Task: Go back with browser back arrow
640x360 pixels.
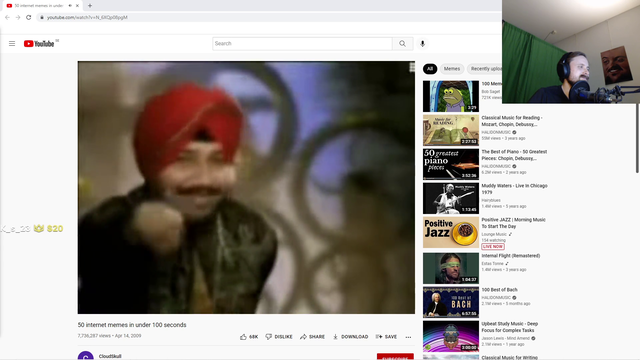Action: [x=7, y=17]
